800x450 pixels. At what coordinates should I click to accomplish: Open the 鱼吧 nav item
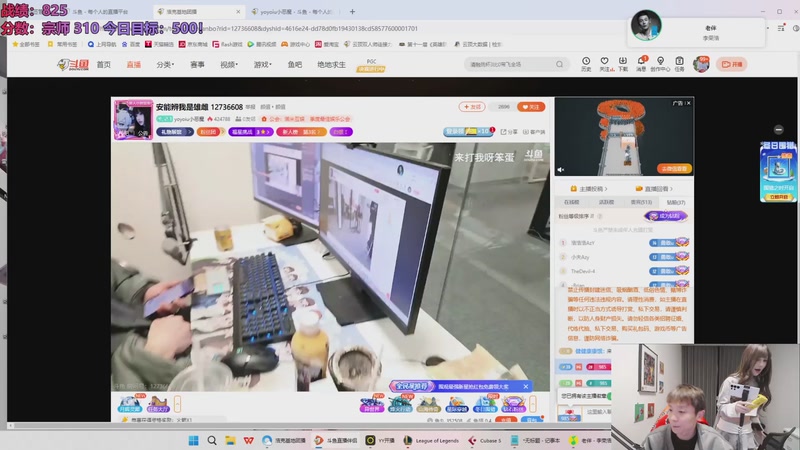coord(294,64)
